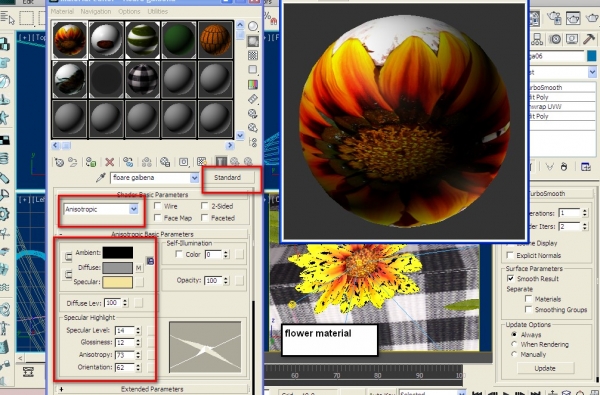The width and height of the screenshot is (600, 395).
Task: Click Sample UV Tiling icon
Action: point(253,70)
